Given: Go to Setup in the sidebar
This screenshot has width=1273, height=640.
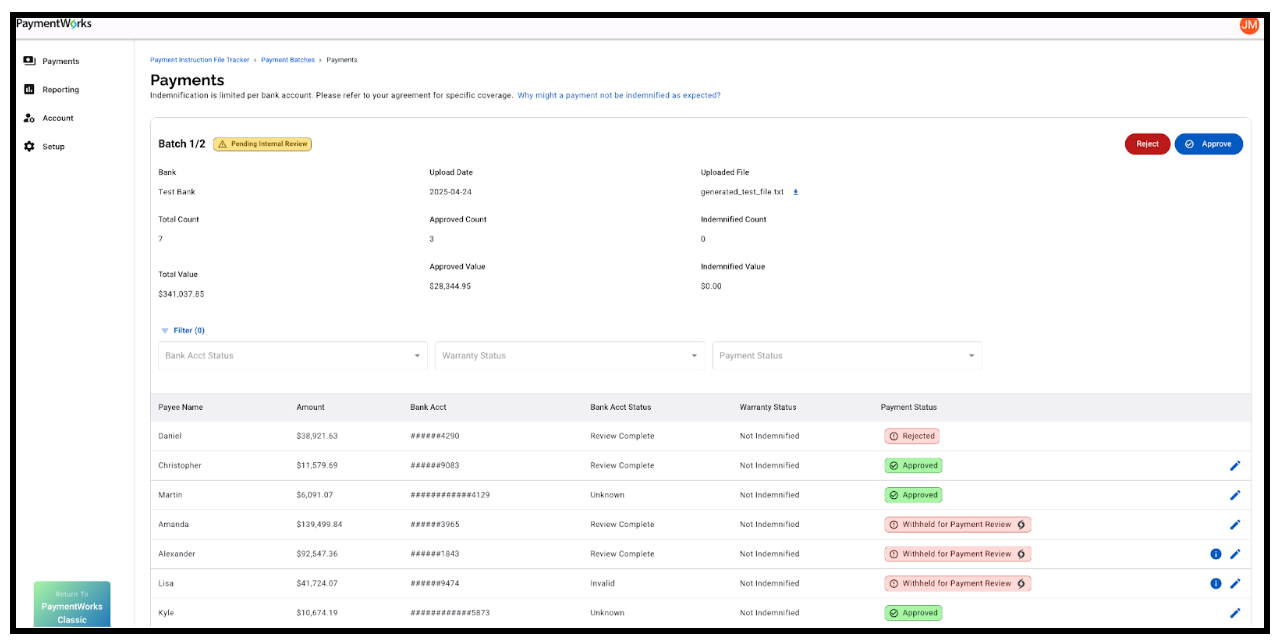Looking at the screenshot, I should point(54,146).
